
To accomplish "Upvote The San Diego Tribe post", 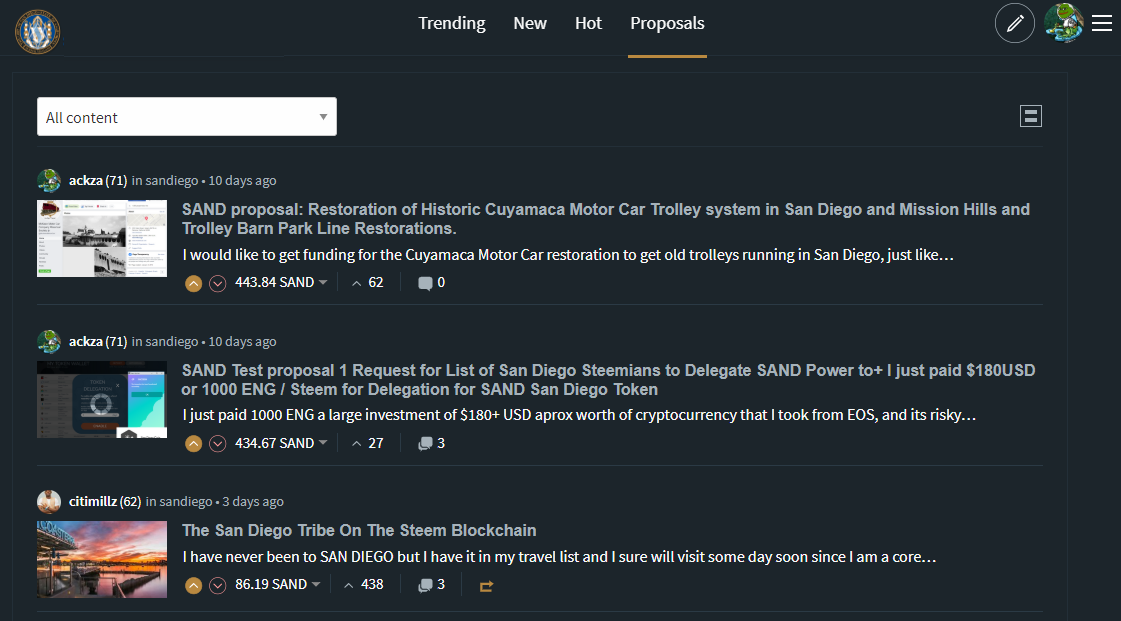I will 193,585.
